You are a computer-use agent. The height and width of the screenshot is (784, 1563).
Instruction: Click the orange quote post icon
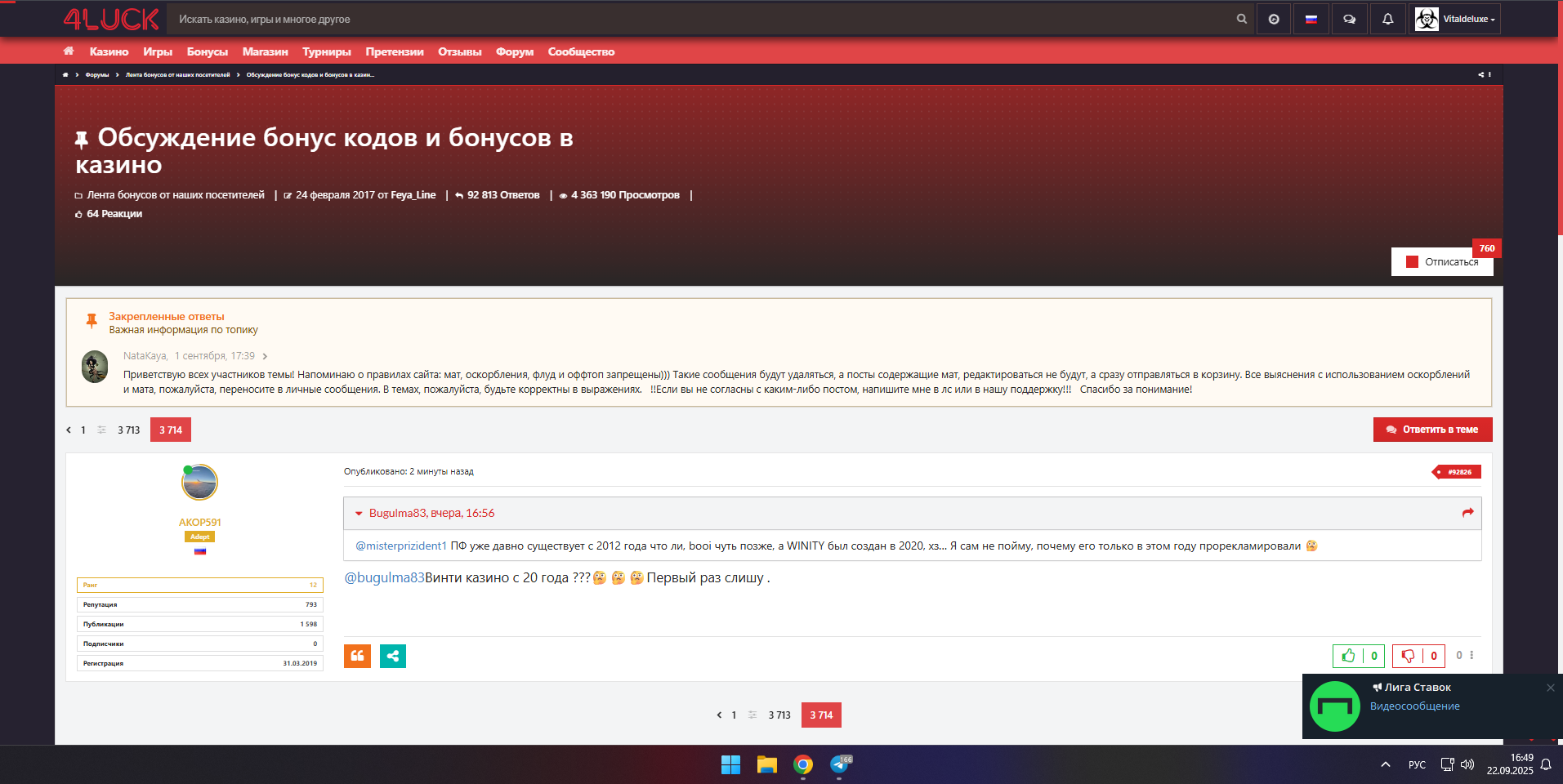point(357,656)
